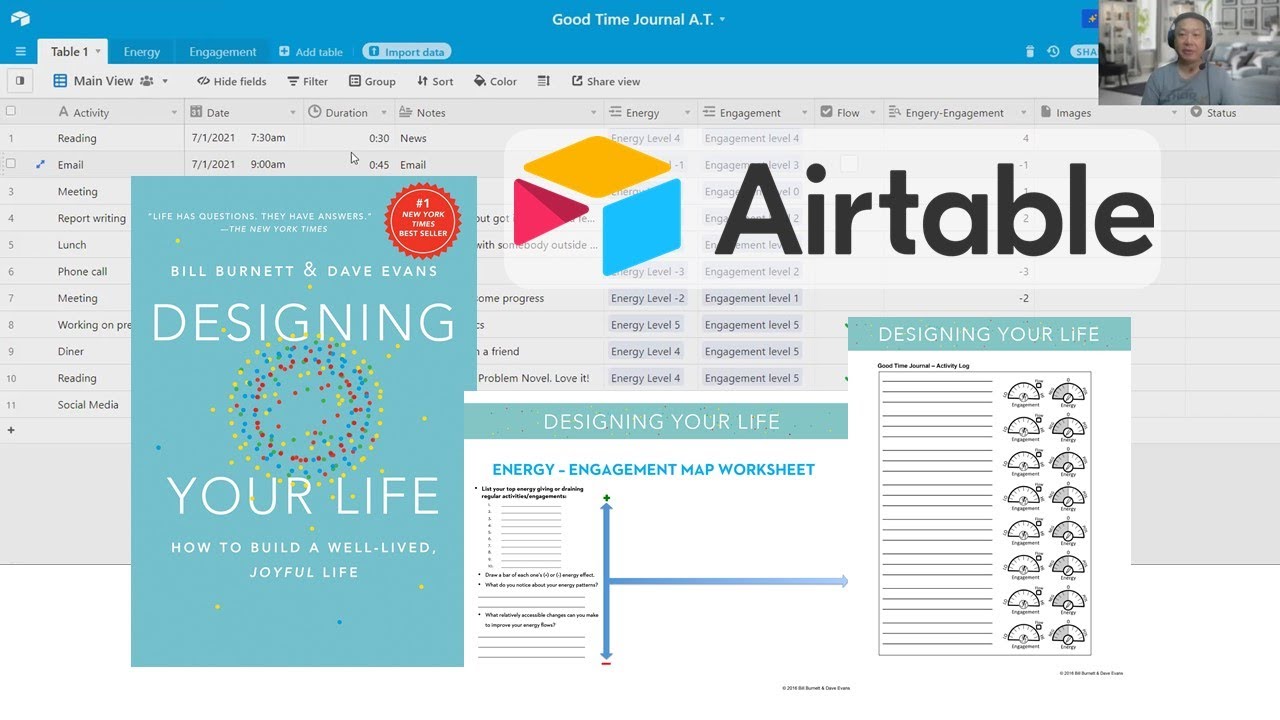Click the Share view icon
This screenshot has width=1280, height=720.
coord(577,81)
